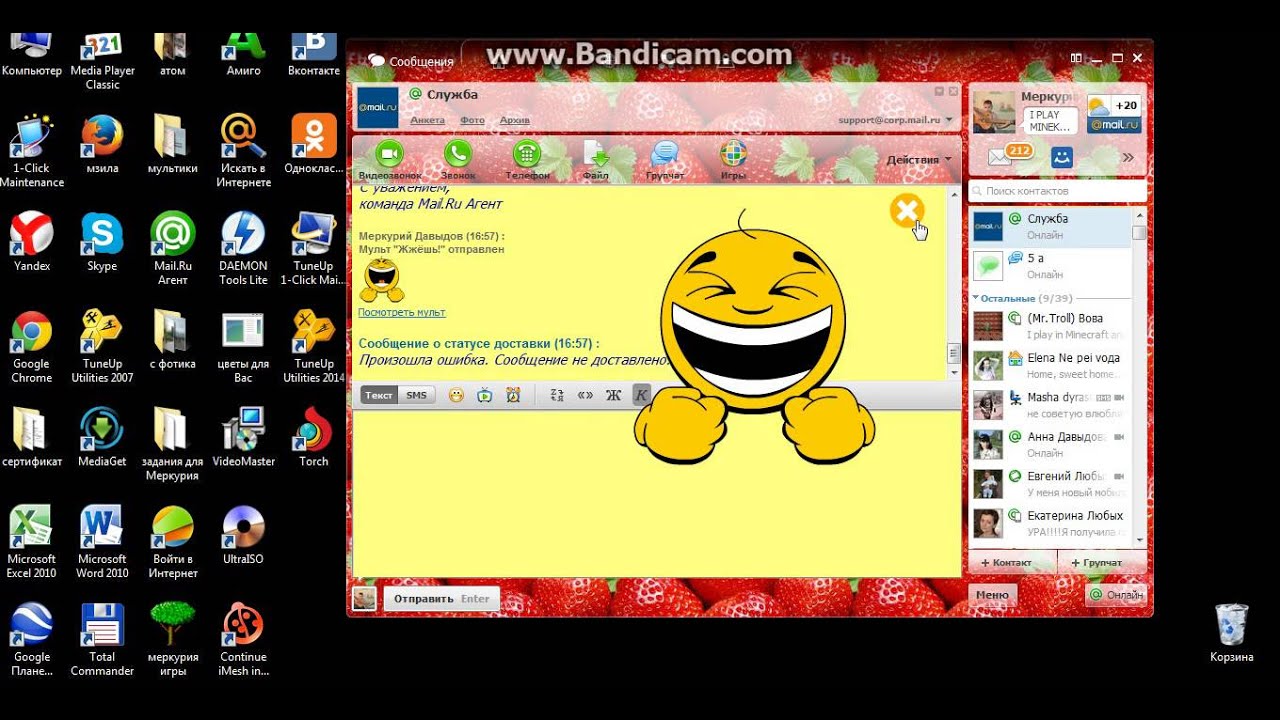Screen dimensions: 1280x720
Task: Open chat with Екатерина Любых
Action: point(1050,523)
